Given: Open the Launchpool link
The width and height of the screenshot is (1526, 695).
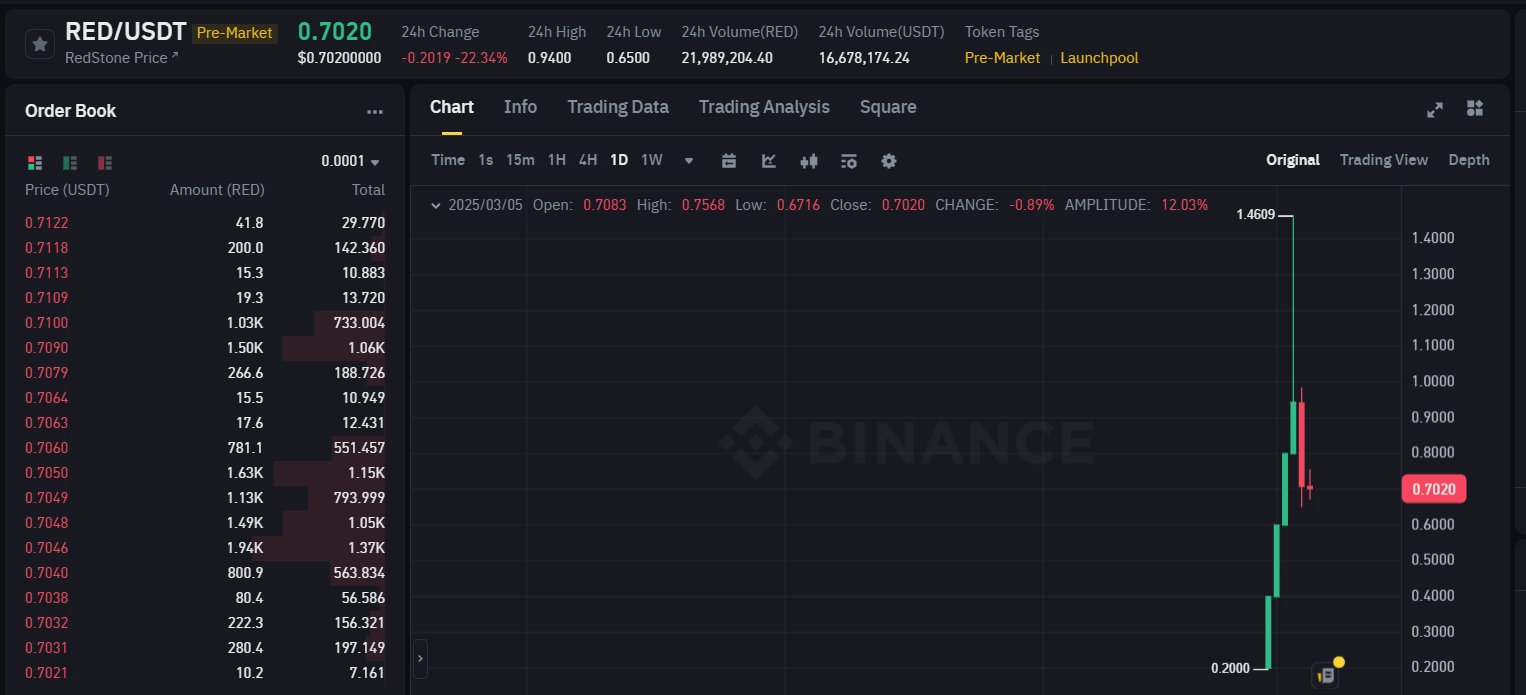Looking at the screenshot, I should pos(1099,58).
